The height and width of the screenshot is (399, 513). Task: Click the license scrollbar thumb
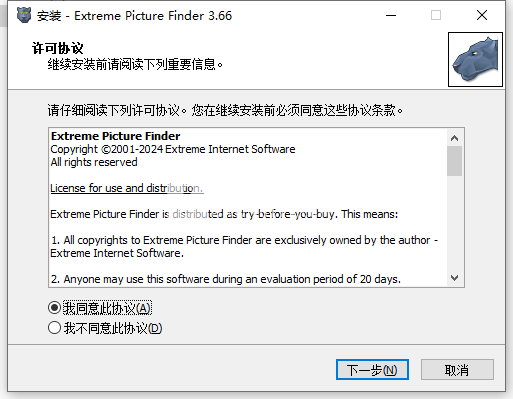[x=454, y=161]
